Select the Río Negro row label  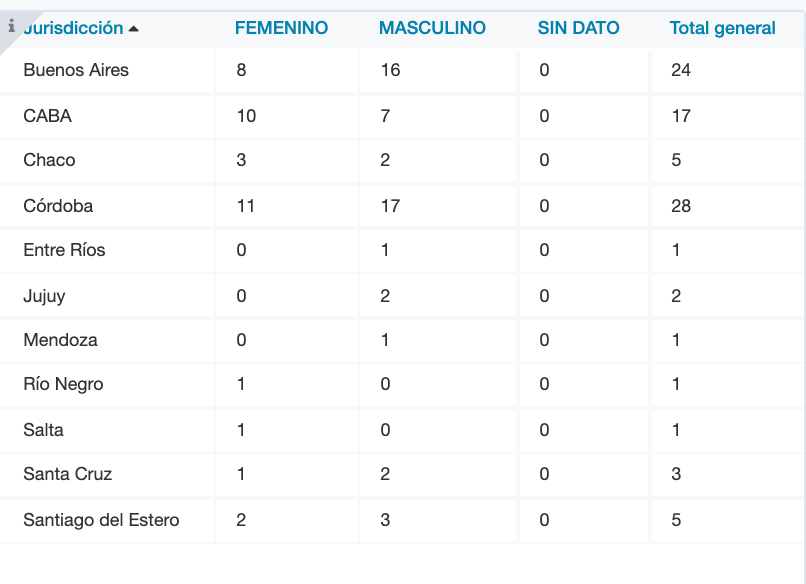(63, 384)
